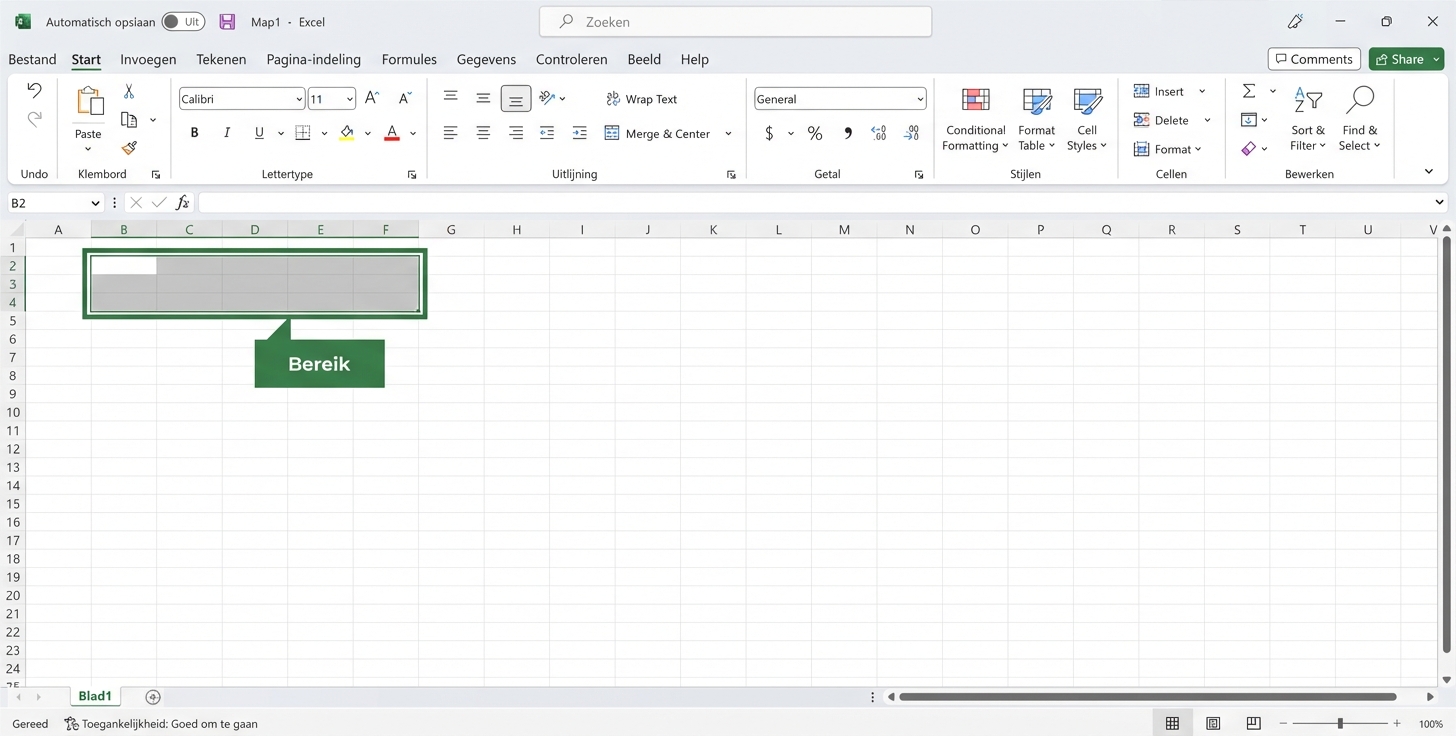The image size is (1456, 736).
Task: Toggle italic formatting
Action: tap(226, 132)
